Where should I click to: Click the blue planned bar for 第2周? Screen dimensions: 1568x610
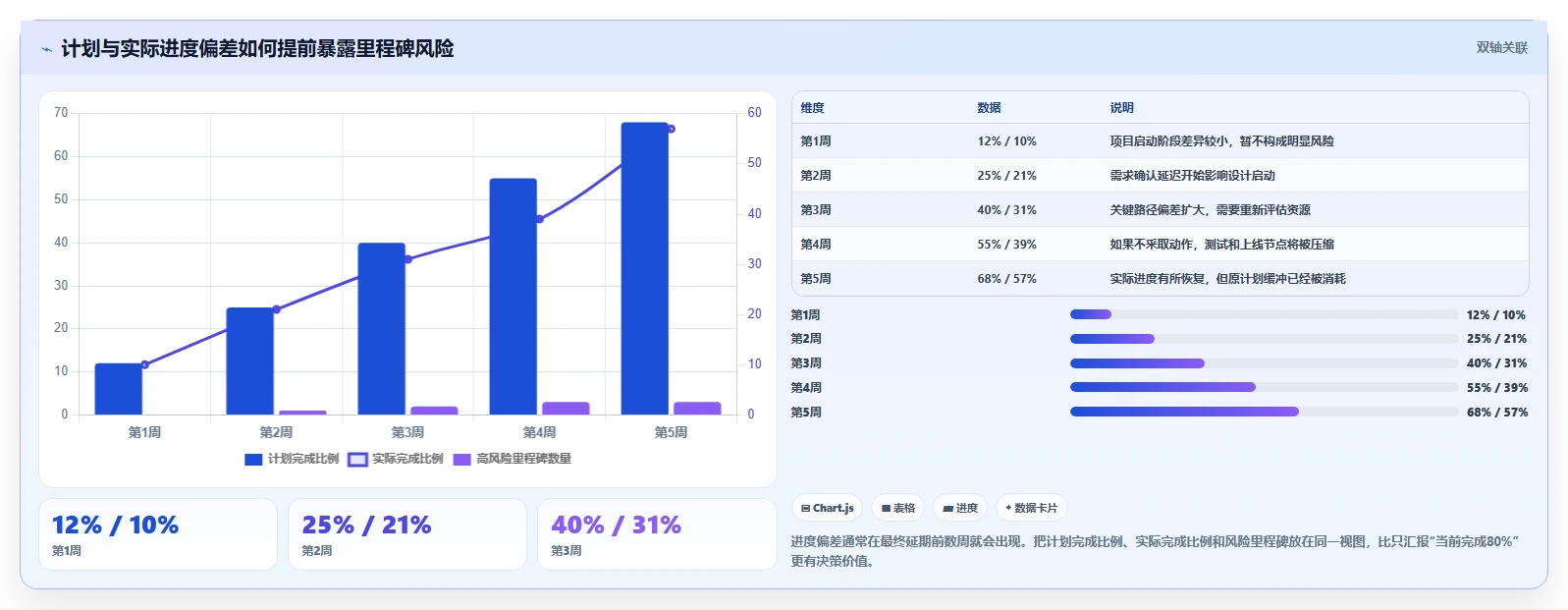point(250,360)
